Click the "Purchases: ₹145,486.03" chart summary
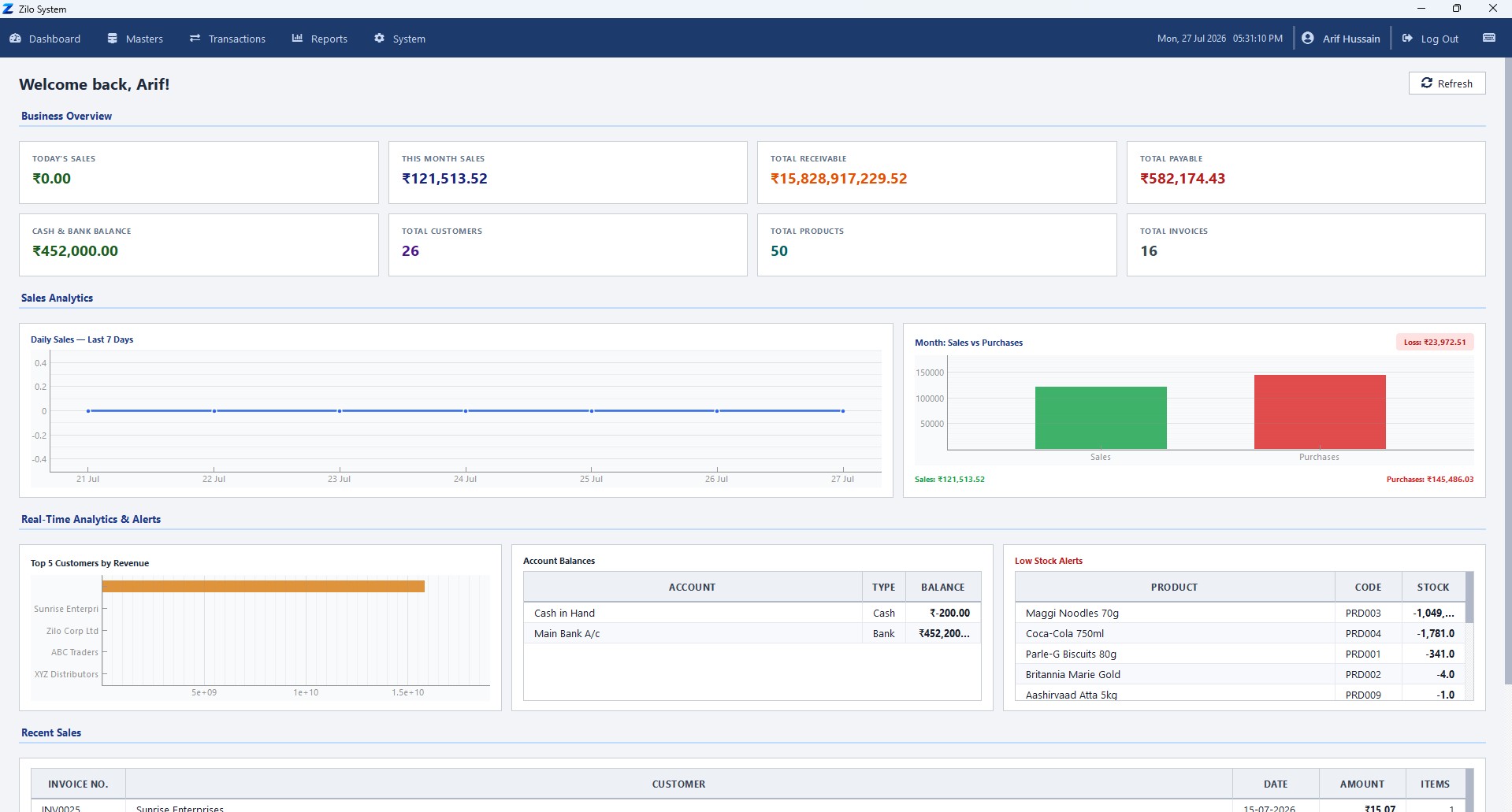The height and width of the screenshot is (812, 1512). (1430, 479)
